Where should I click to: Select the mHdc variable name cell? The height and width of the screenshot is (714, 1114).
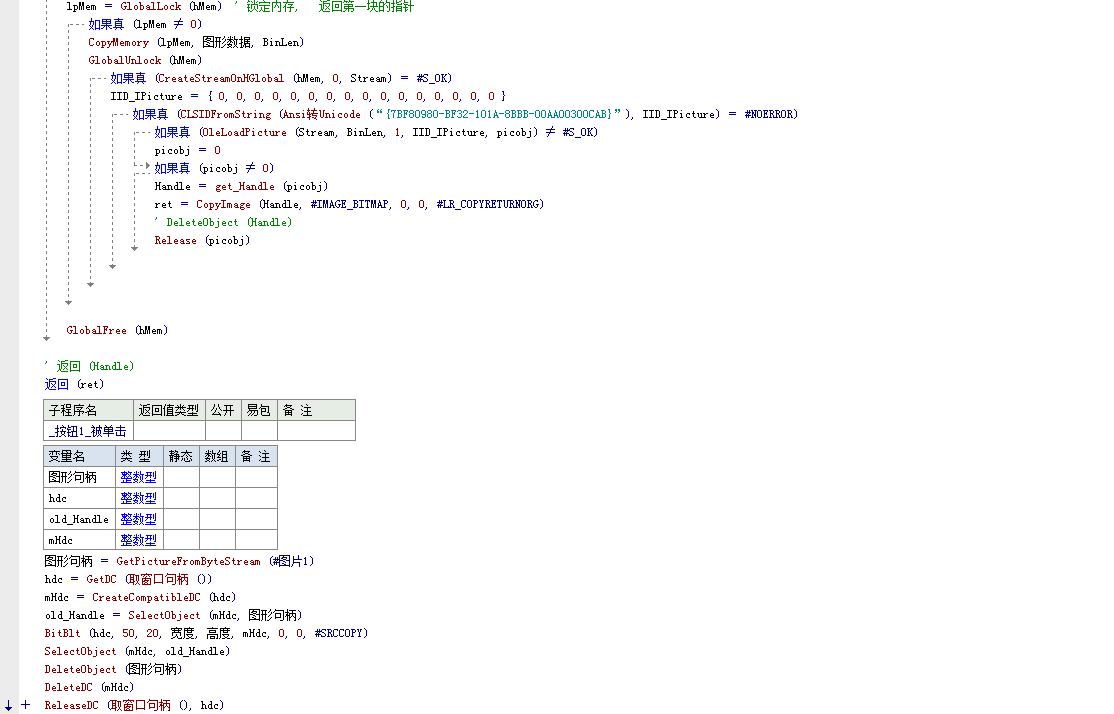[x=79, y=540]
